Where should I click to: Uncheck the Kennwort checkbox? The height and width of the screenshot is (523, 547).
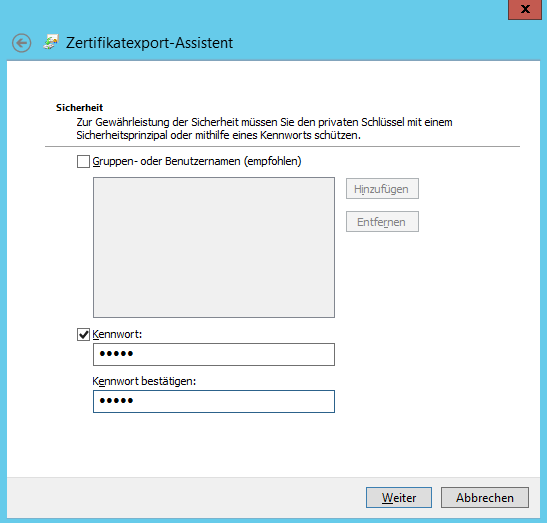(83, 335)
